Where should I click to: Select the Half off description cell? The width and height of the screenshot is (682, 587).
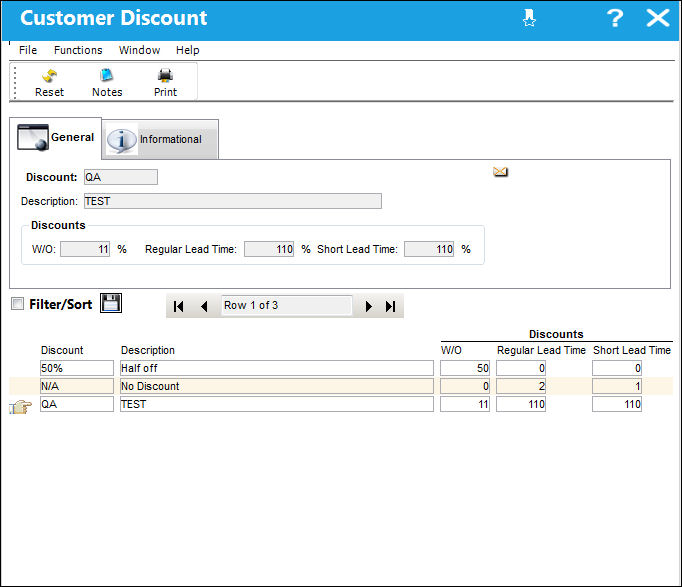(x=277, y=368)
